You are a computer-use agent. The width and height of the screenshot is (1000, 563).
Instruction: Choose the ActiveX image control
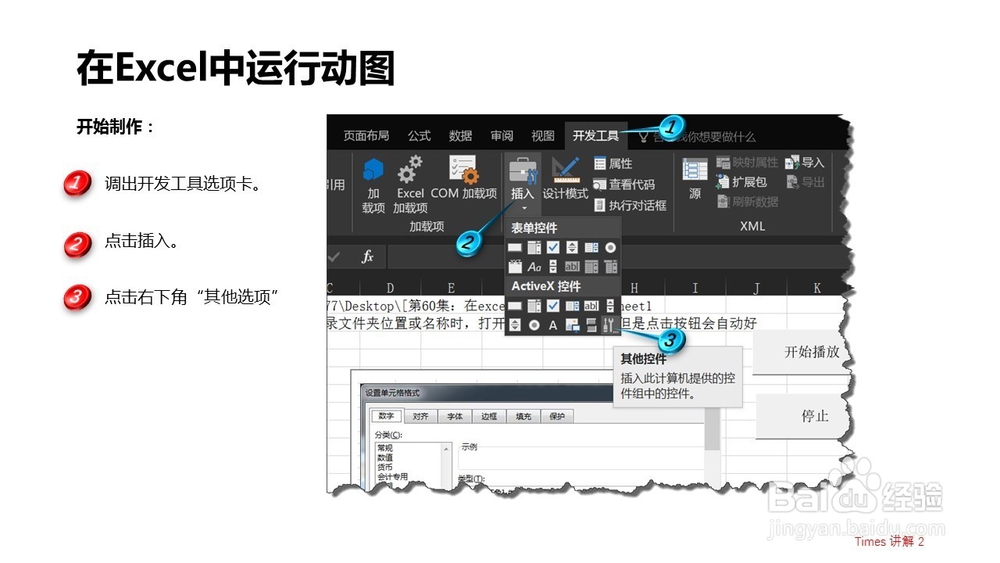pos(572,325)
